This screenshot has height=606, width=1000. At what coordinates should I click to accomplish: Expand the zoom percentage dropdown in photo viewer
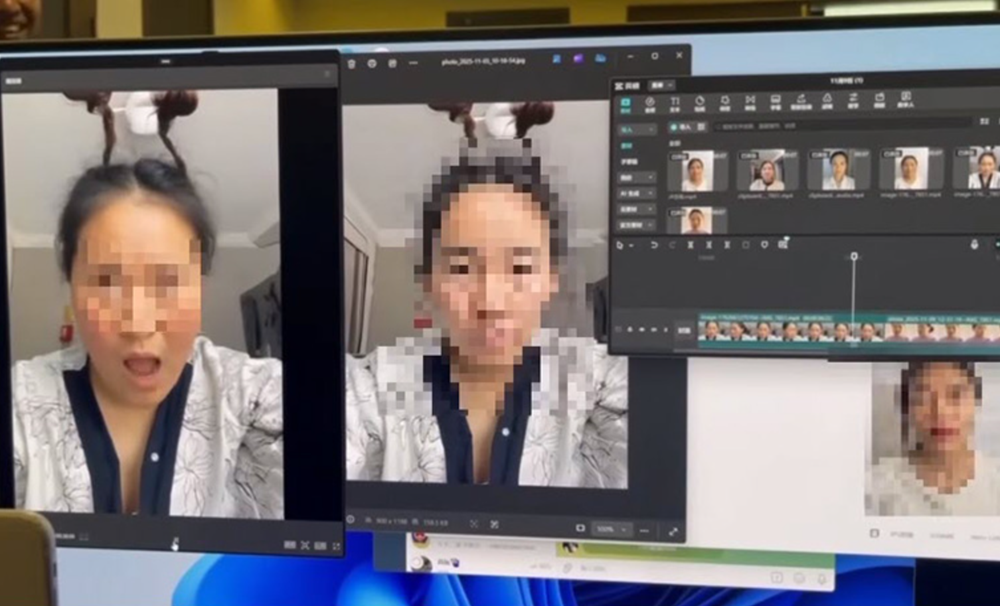point(611,528)
